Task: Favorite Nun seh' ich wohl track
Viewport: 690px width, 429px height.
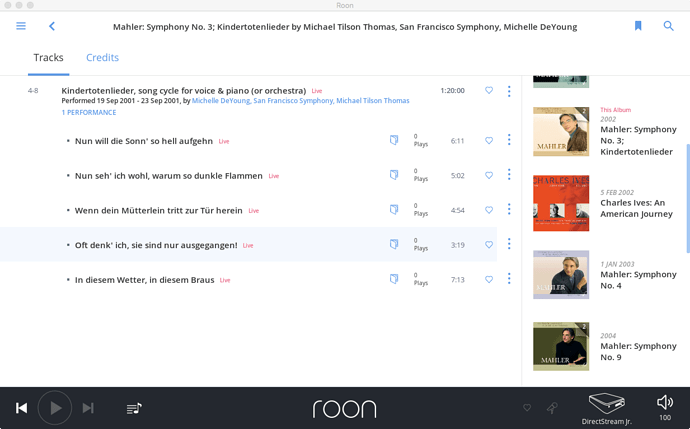Action: pos(489,175)
